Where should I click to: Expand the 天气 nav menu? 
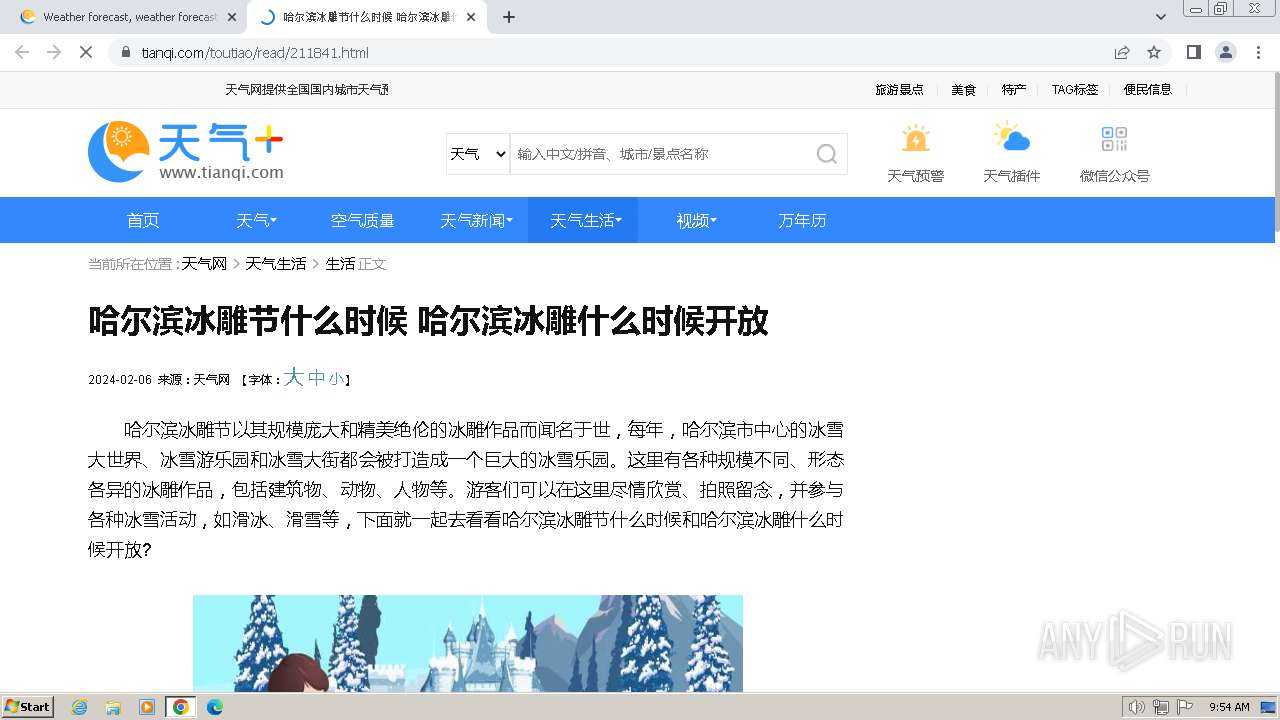tap(256, 220)
